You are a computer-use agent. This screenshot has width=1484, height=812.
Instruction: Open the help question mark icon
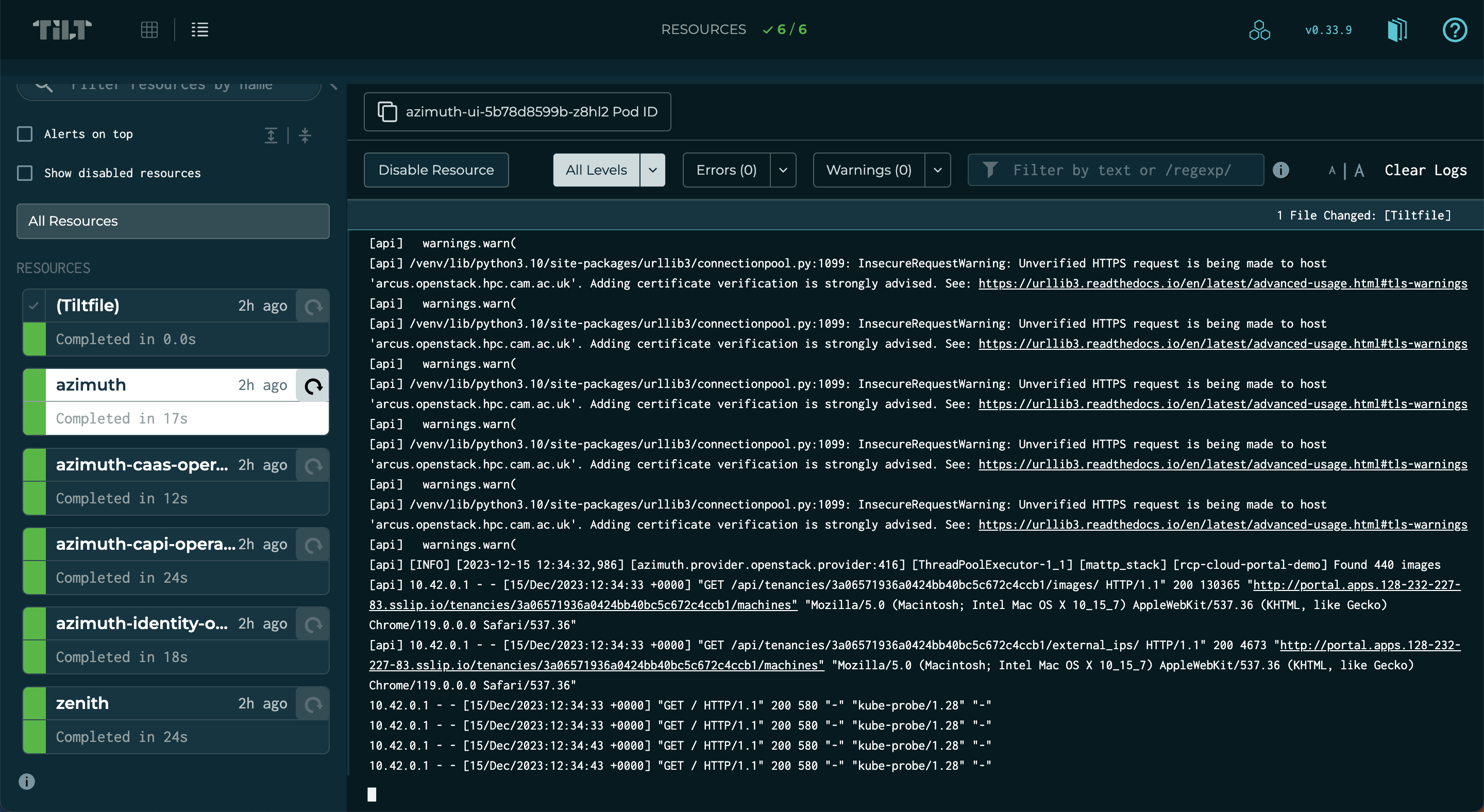coord(1454,29)
